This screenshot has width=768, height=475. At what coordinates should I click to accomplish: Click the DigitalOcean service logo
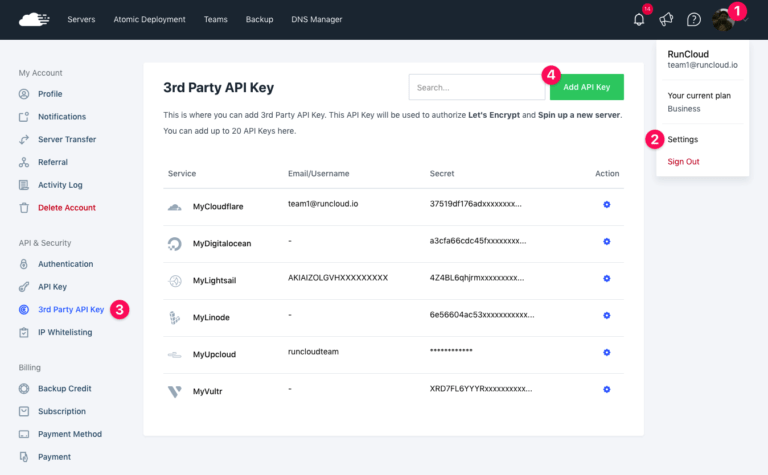(x=174, y=243)
